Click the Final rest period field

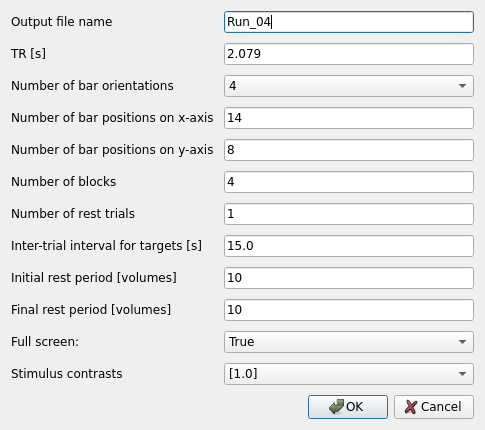point(349,310)
